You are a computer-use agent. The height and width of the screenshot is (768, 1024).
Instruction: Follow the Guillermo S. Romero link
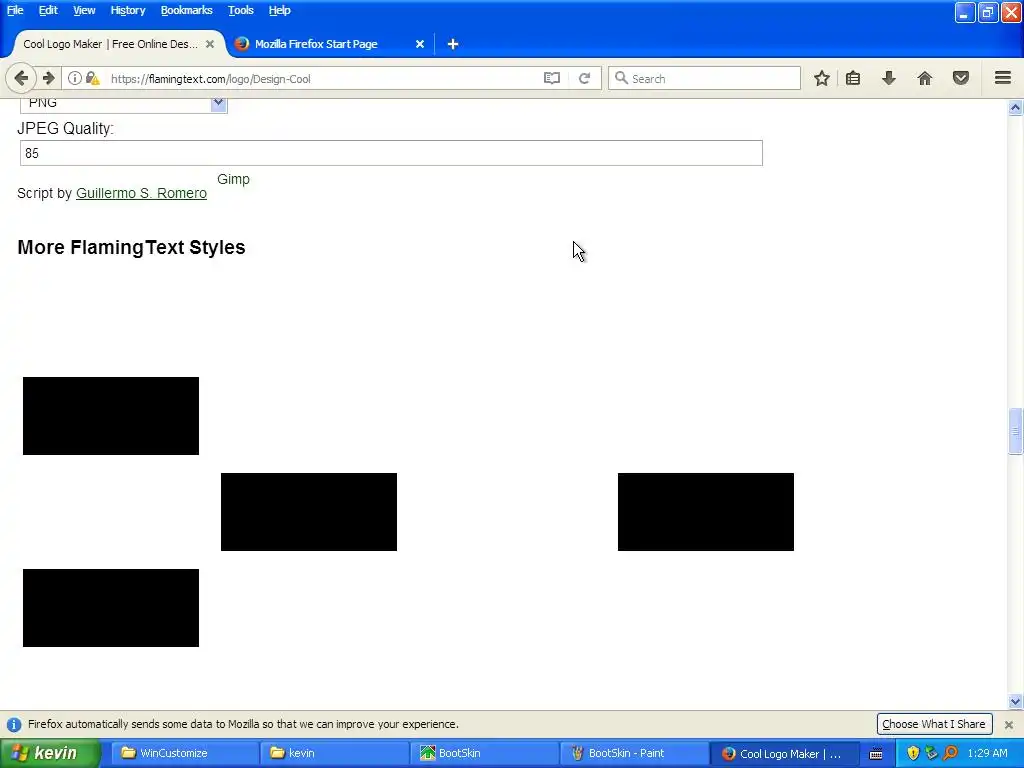pyautogui.click(x=141, y=193)
